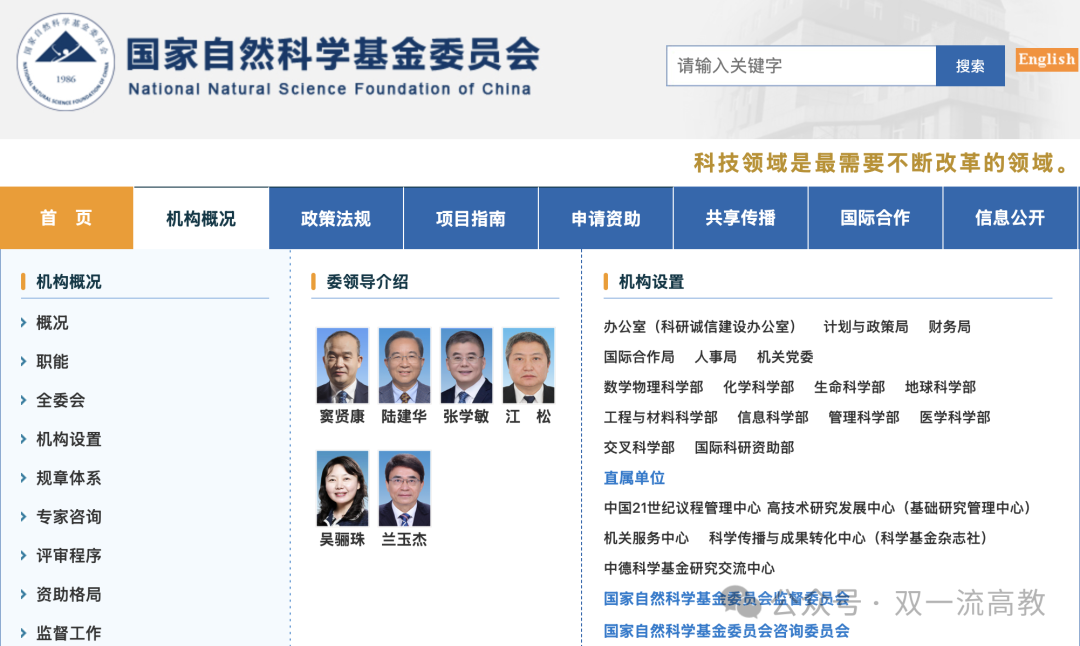This screenshot has height=646, width=1080.
Task: Click the portrait photo of 吴骊珠
Action: click(342, 488)
